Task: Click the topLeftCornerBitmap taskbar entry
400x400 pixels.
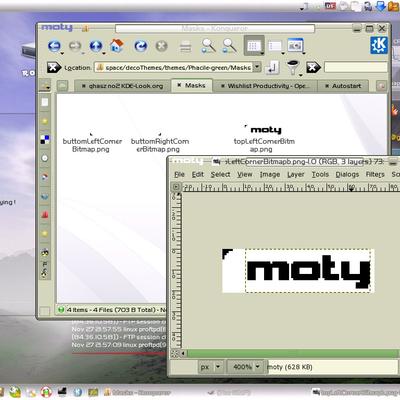Action: [x=355, y=392]
